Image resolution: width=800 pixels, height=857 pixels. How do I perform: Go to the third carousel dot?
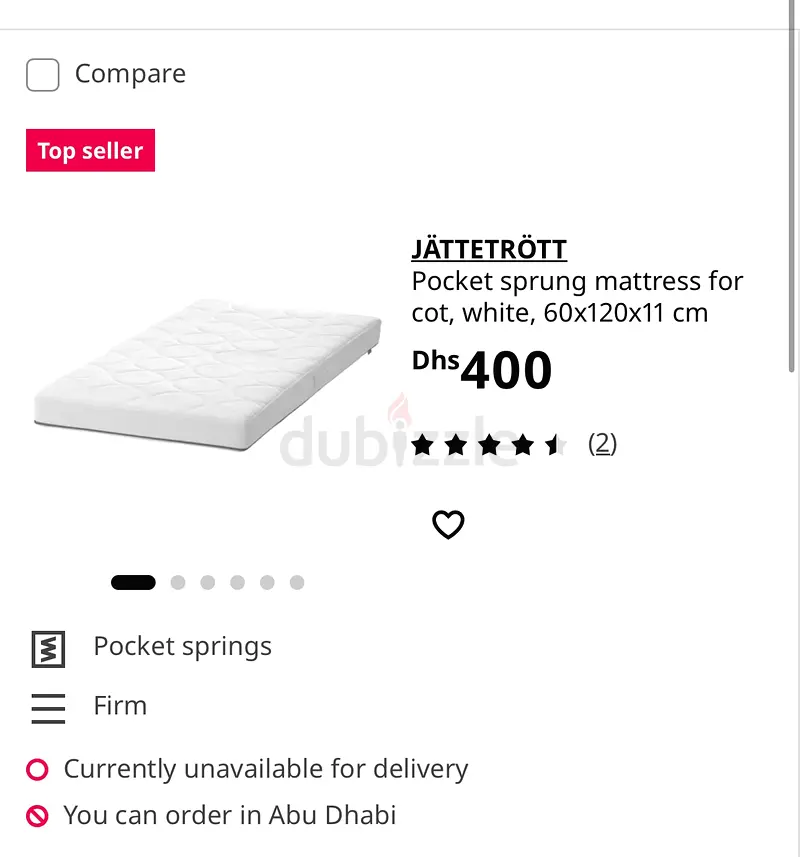click(207, 583)
